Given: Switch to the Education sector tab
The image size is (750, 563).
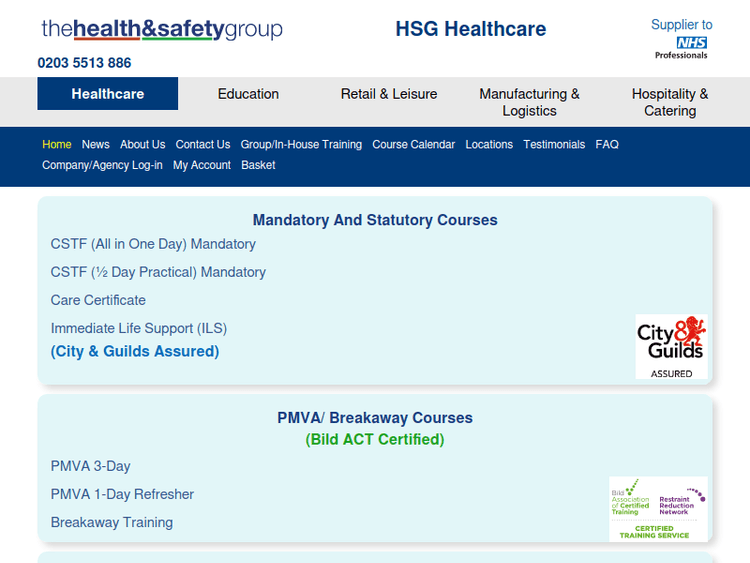Looking at the screenshot, I should click(248, 94).
